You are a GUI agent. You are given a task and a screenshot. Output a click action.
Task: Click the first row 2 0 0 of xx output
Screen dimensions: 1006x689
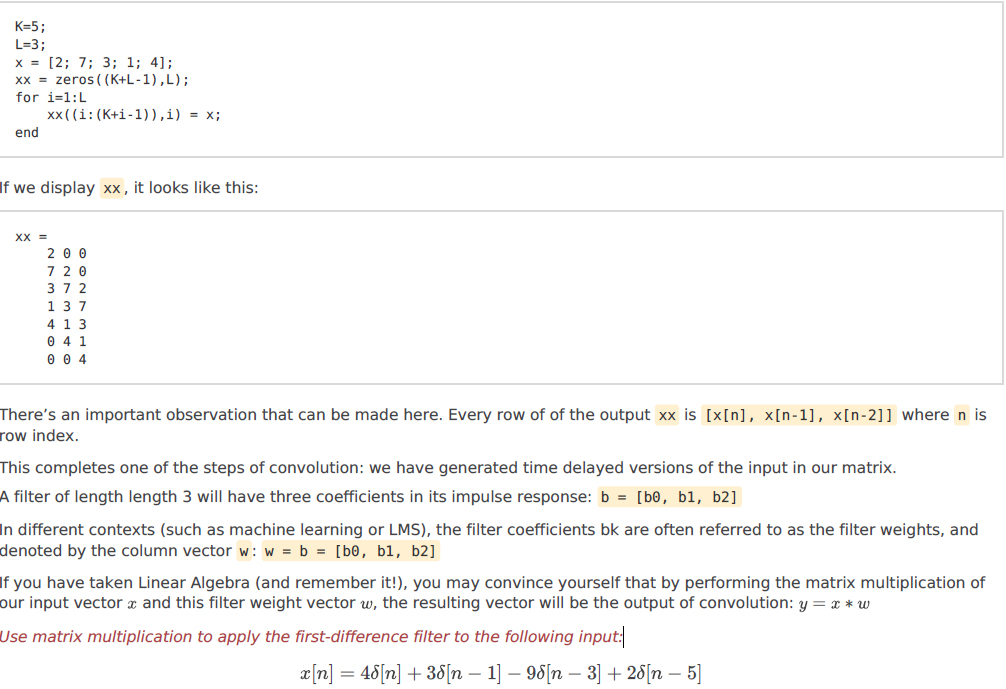[66, 253]
